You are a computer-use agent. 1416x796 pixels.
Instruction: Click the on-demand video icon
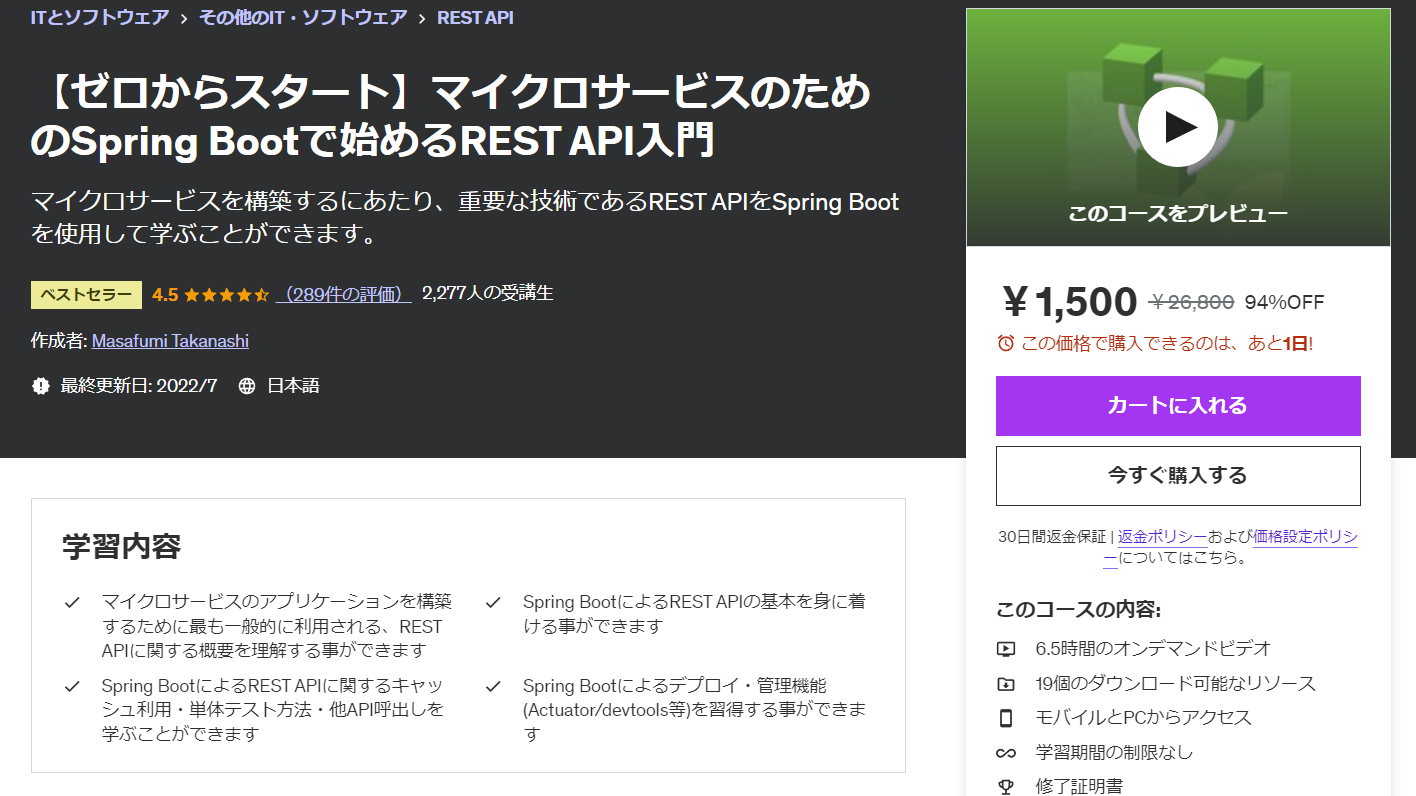pos(1006,649)
